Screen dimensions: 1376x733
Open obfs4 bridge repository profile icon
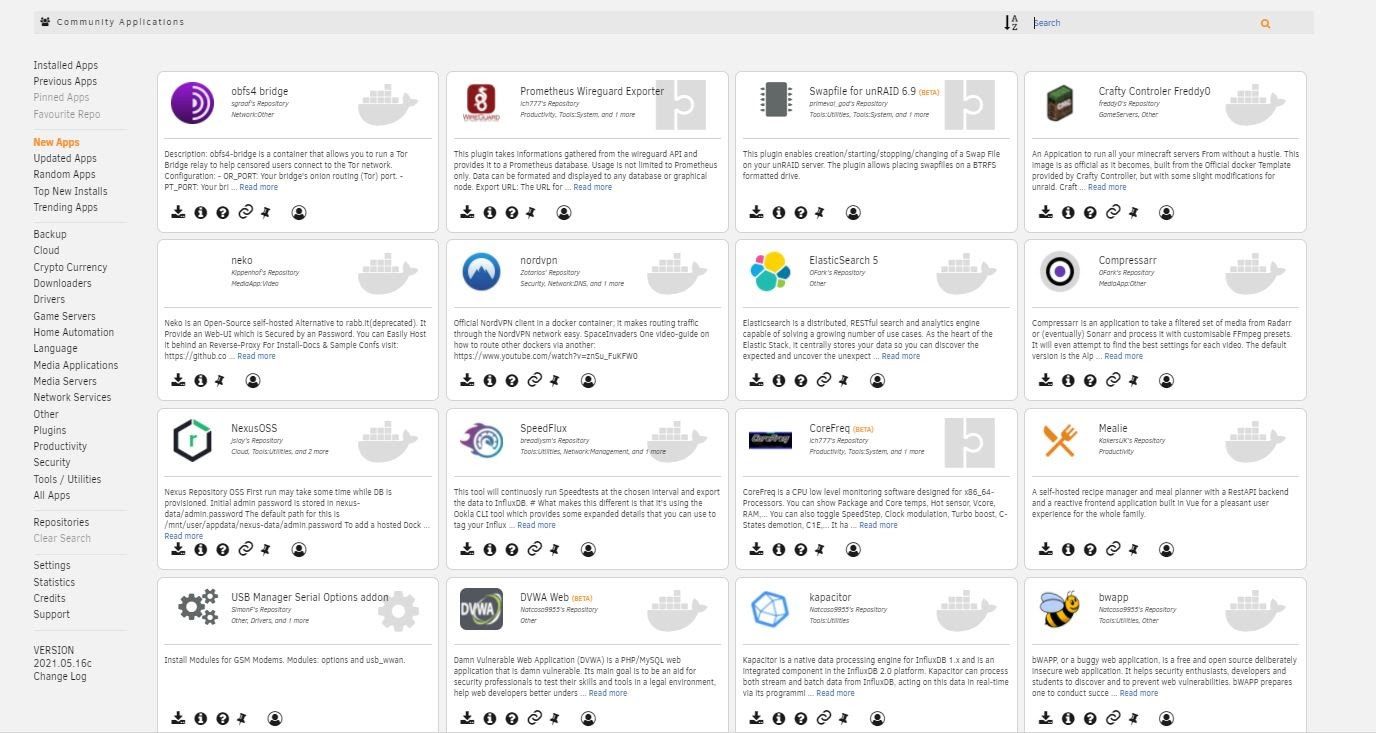pos(298,213)
